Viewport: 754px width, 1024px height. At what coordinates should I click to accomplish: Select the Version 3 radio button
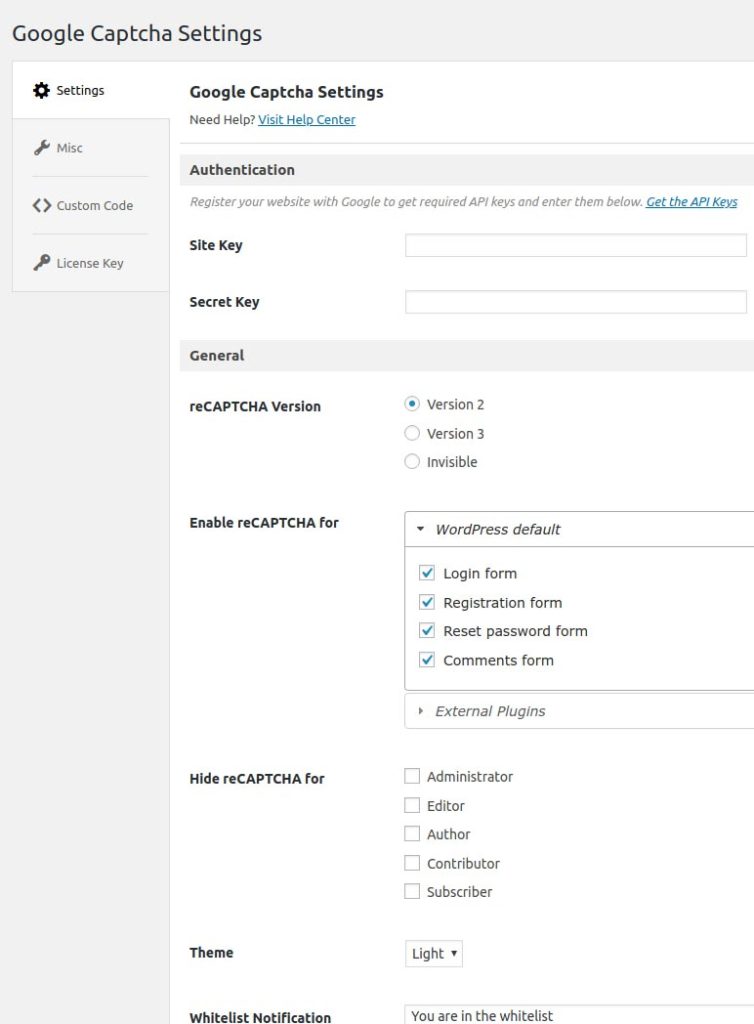pyautogui.click(x=412, y=433)
